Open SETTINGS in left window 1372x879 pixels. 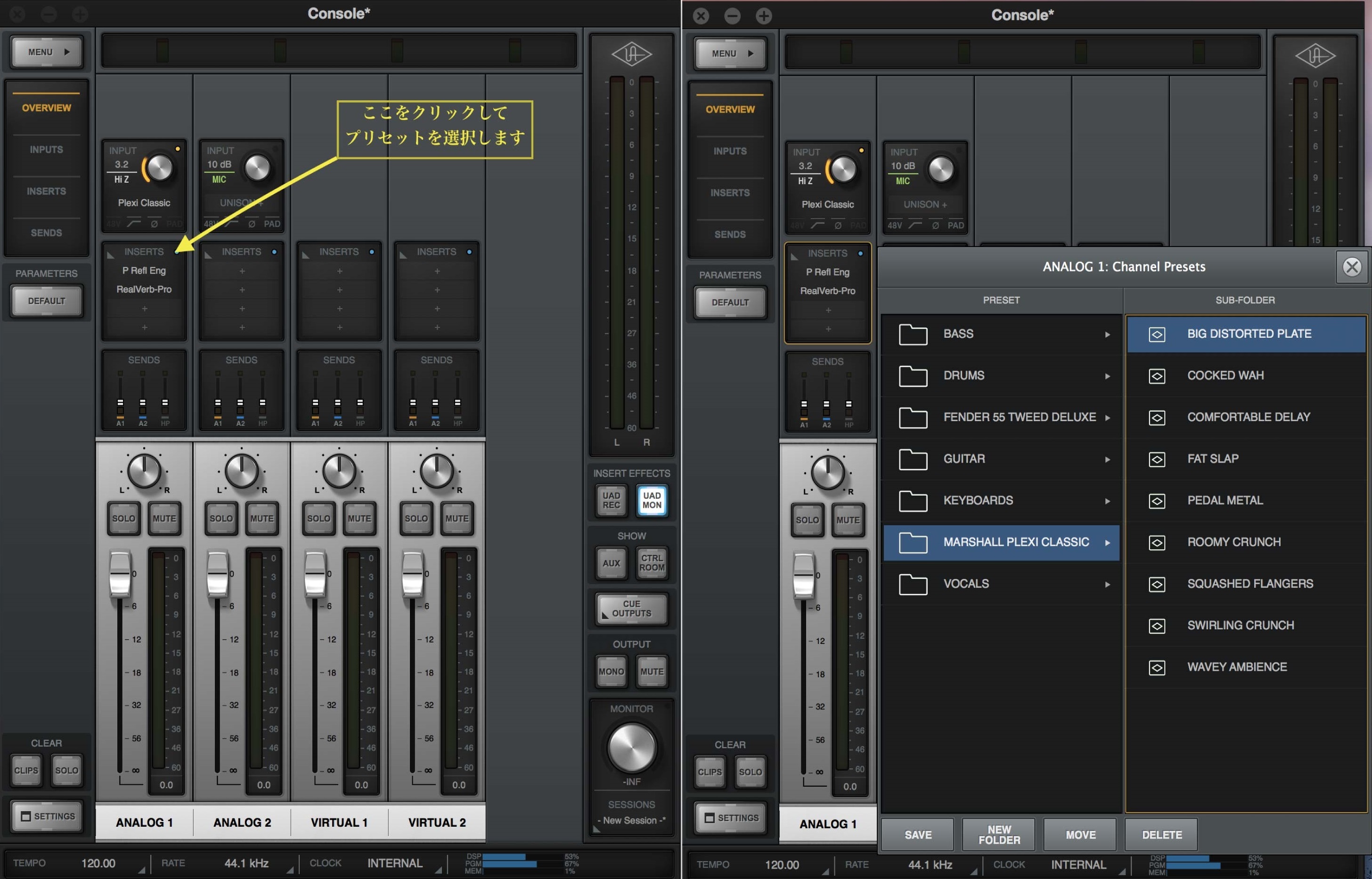click(47, 816)
